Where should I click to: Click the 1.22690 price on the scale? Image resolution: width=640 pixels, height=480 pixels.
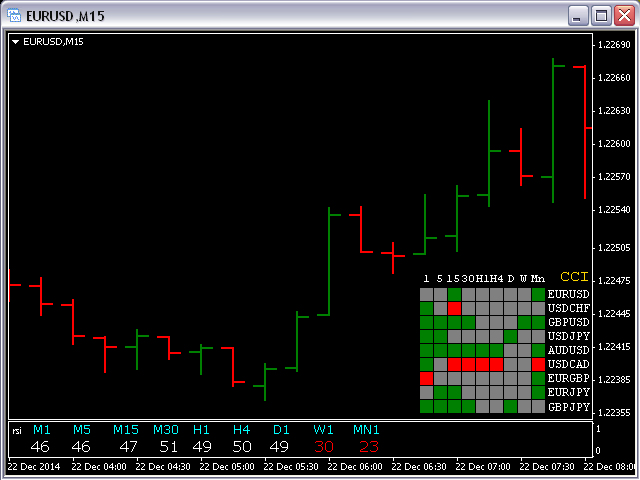click(614, 45)
